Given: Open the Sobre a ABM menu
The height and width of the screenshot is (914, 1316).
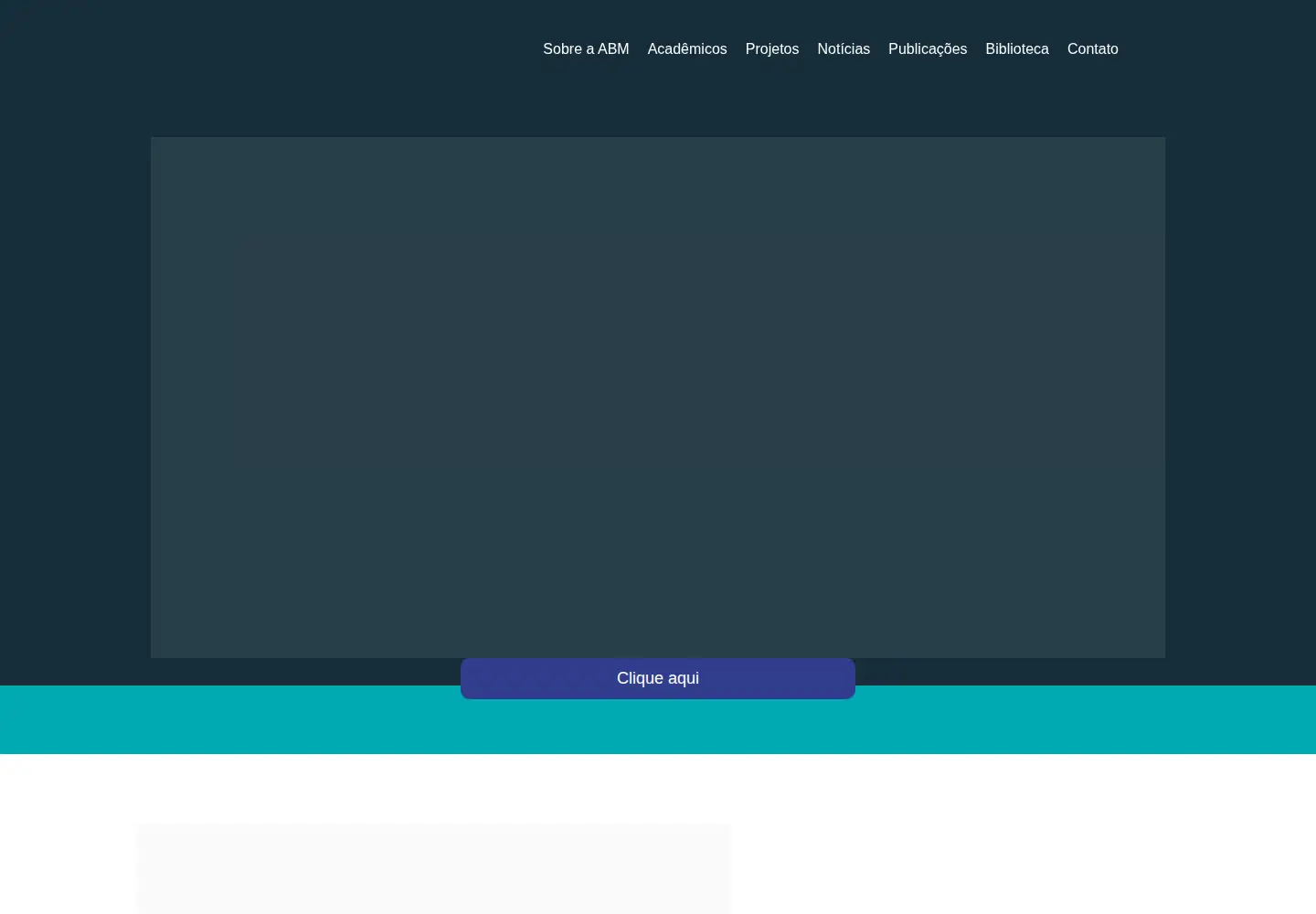Looking at the screenshot, I should (x=586, y=49).
